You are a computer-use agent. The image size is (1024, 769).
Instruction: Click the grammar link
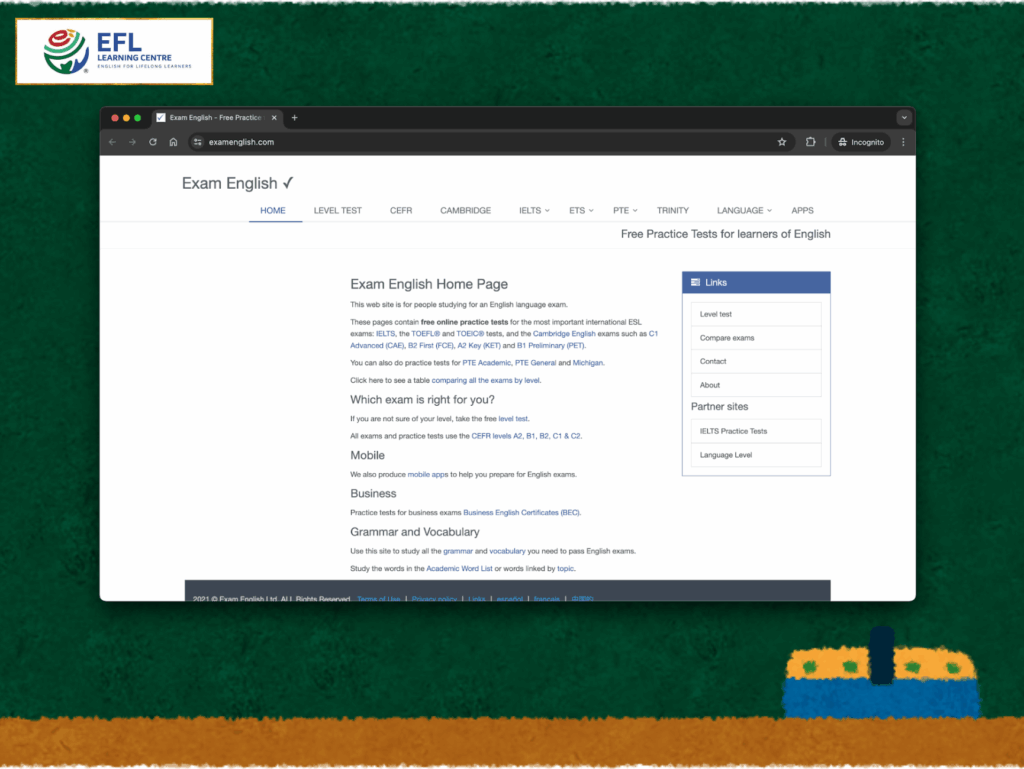pyautogui.click(x=458, y=551)
